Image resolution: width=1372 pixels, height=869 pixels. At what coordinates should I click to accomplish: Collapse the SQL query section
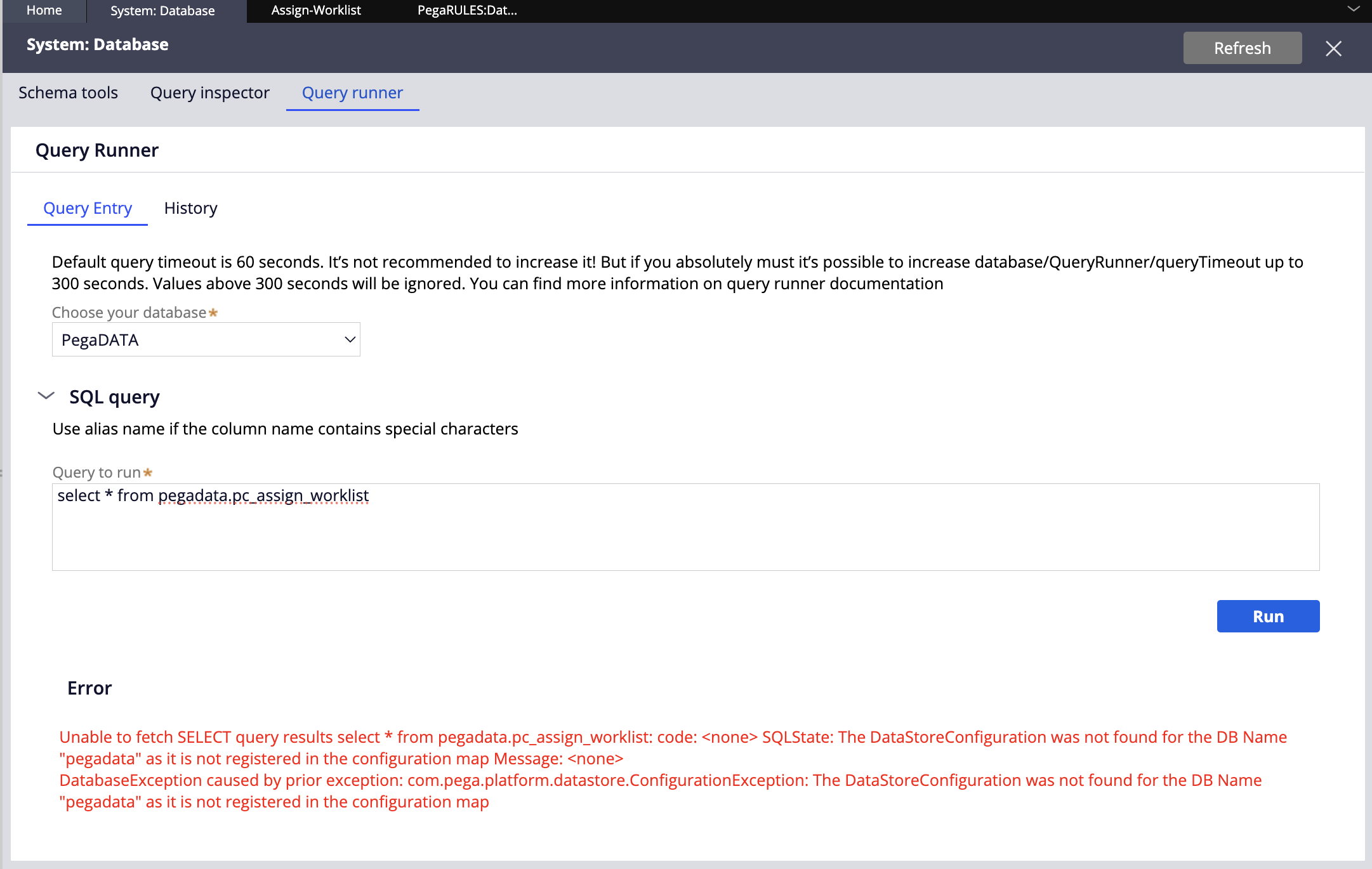46,396
